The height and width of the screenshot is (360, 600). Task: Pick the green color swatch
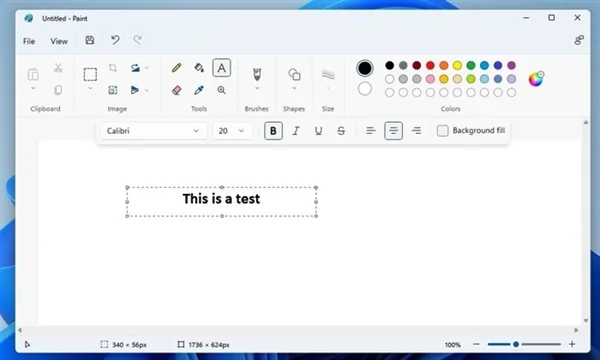coord(471,65)
